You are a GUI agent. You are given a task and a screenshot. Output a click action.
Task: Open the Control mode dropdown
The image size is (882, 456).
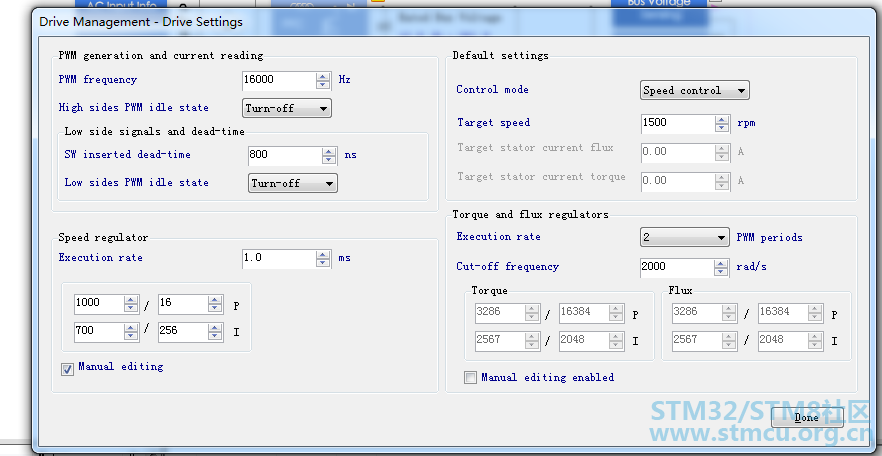click(x=695, y=91)
